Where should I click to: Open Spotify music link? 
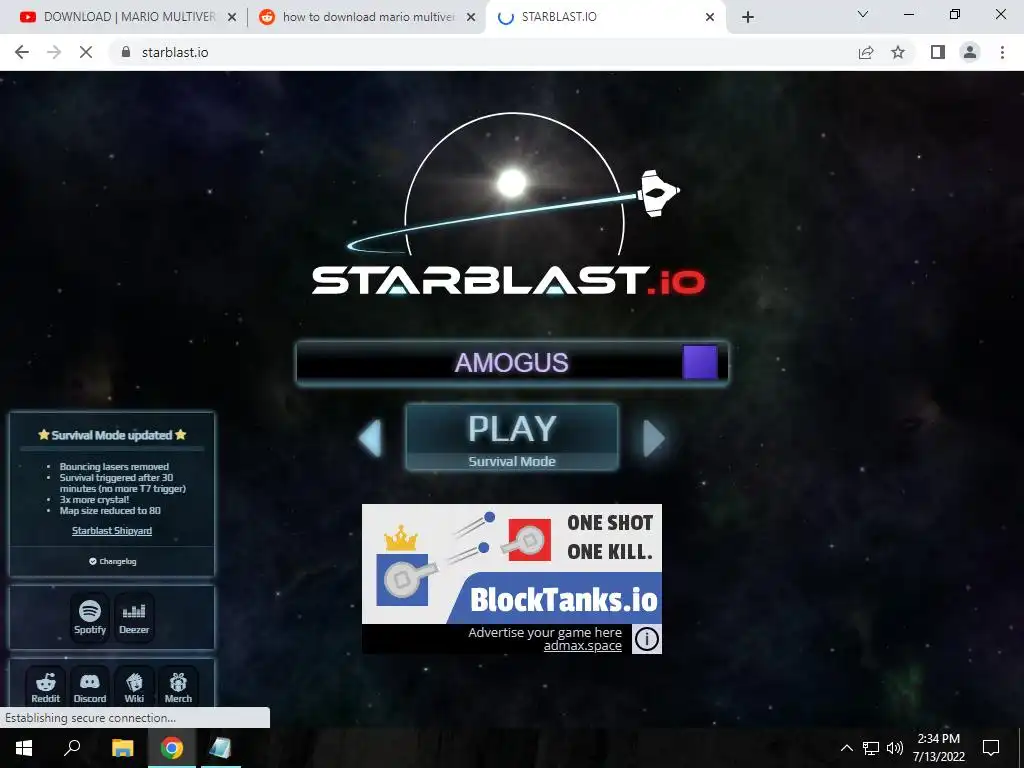(x=89, y=617)
